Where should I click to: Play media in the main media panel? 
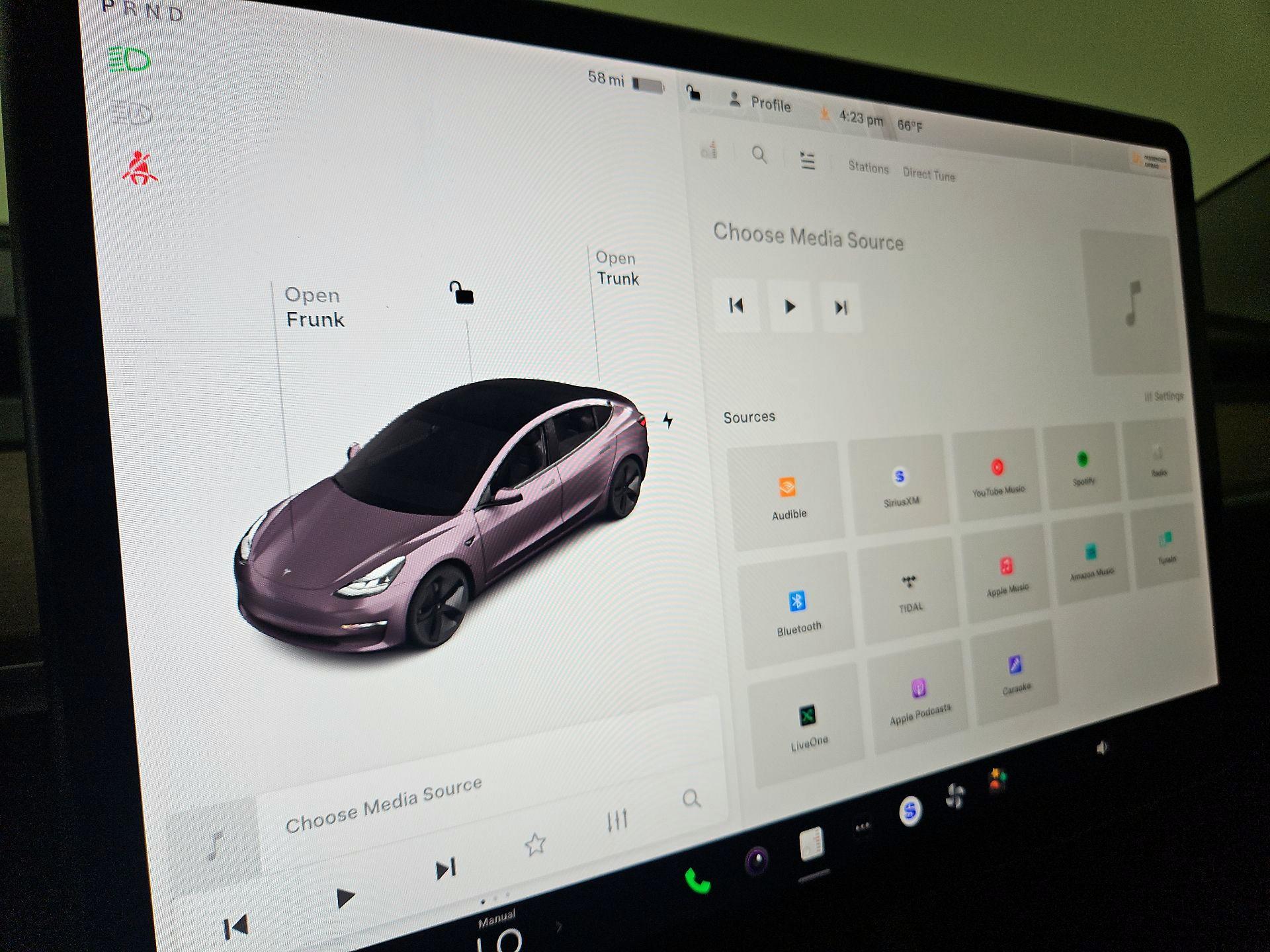coord(789,307)
